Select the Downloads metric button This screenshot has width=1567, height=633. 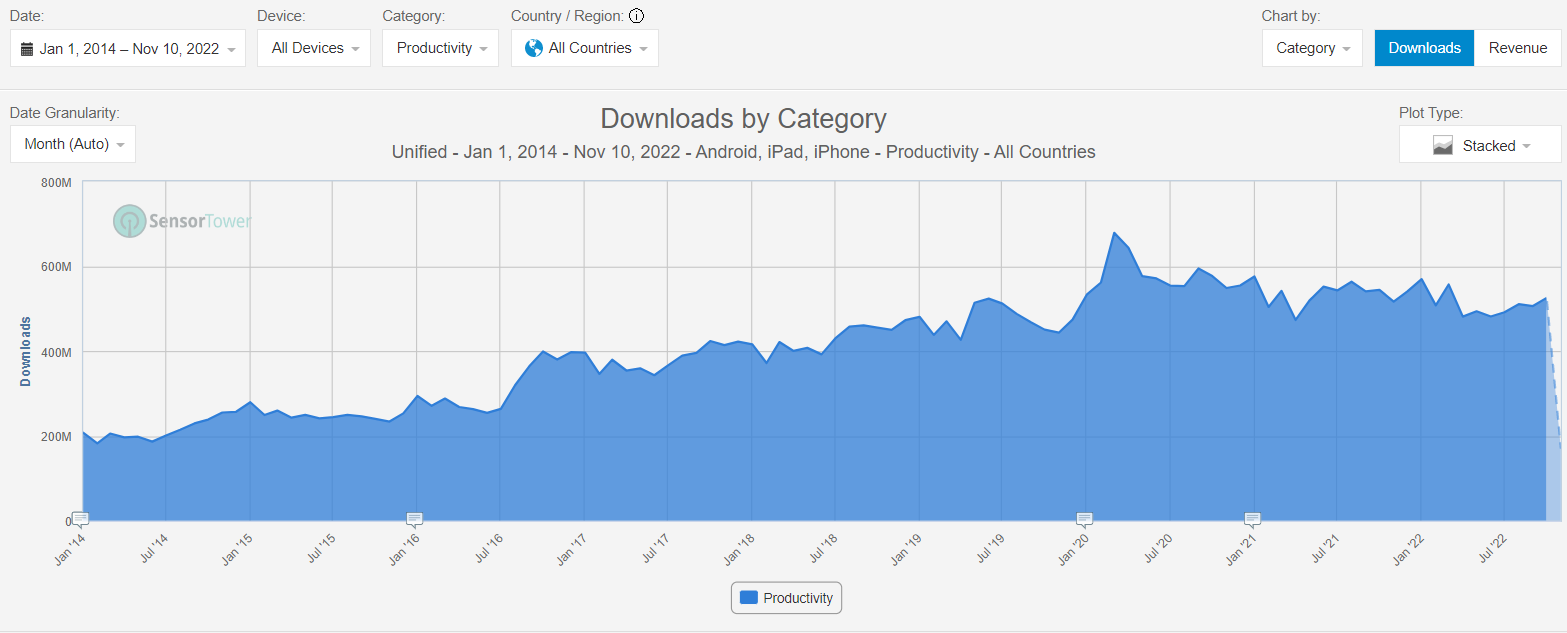tap(1424, 48)
